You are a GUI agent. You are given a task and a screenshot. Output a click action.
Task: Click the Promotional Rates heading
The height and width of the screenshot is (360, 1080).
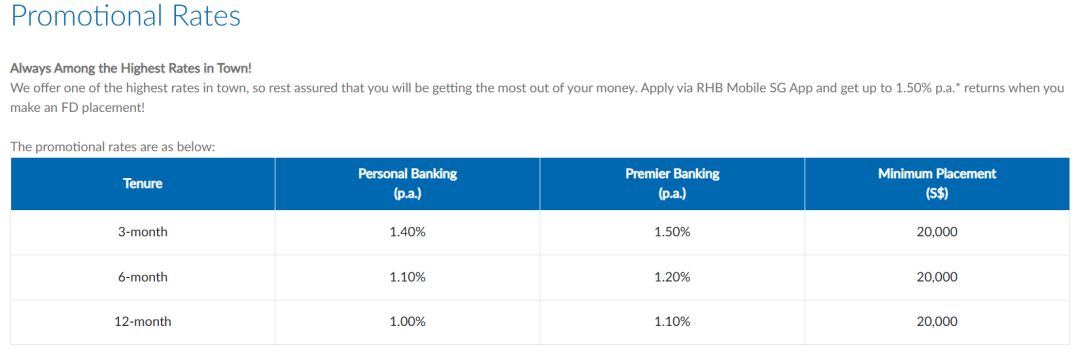pos(126,16)
